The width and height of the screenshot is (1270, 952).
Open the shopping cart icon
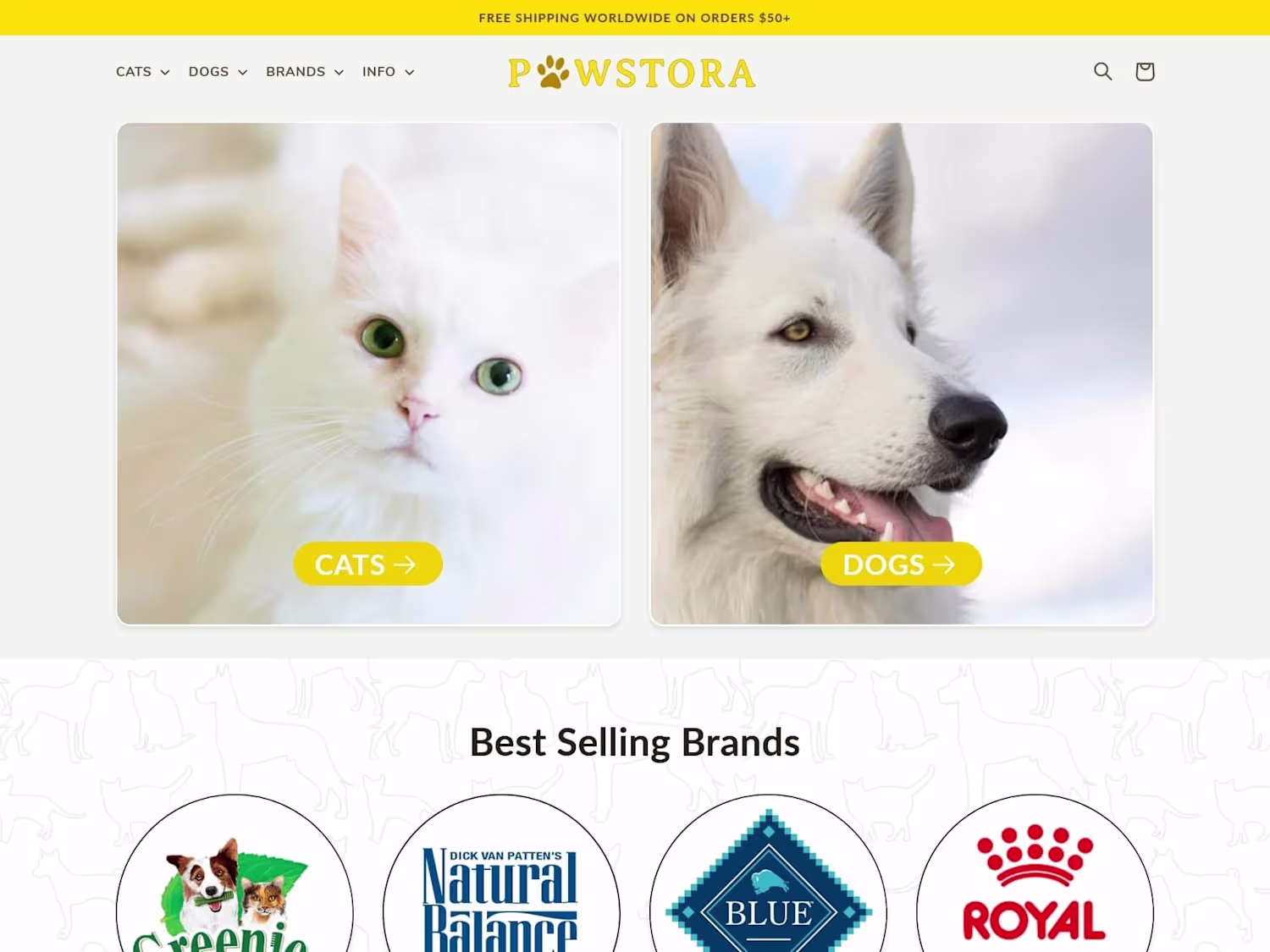(x=1145, y=72)
